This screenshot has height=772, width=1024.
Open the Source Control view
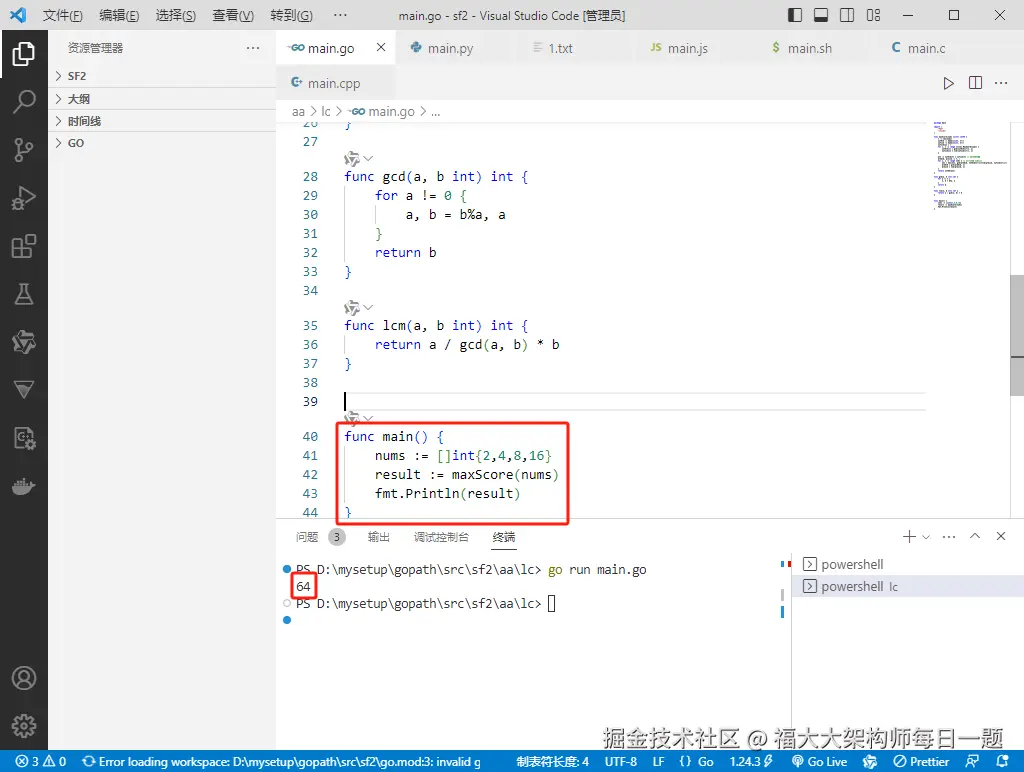pos(24,150)
